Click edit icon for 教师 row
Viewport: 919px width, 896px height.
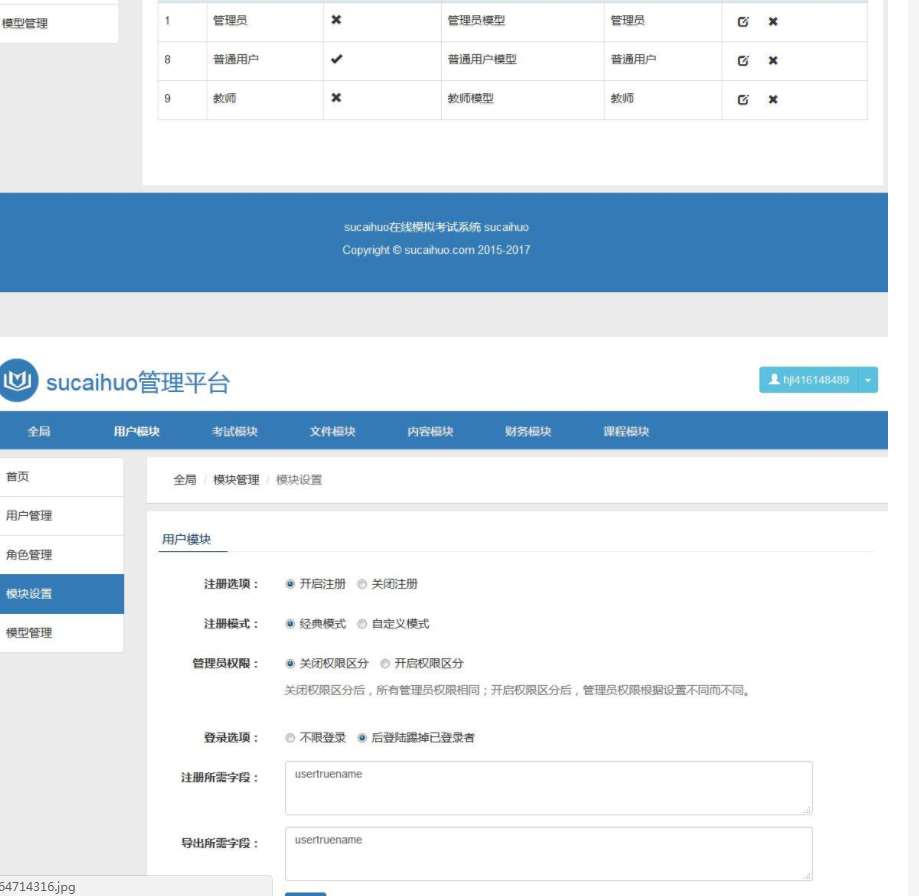tap(743, 99)
